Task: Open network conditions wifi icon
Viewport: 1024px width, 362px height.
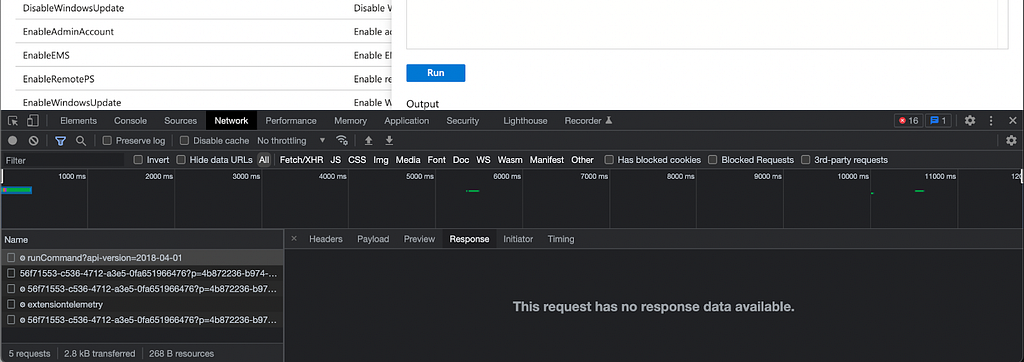Action: [x=342, y=140]
